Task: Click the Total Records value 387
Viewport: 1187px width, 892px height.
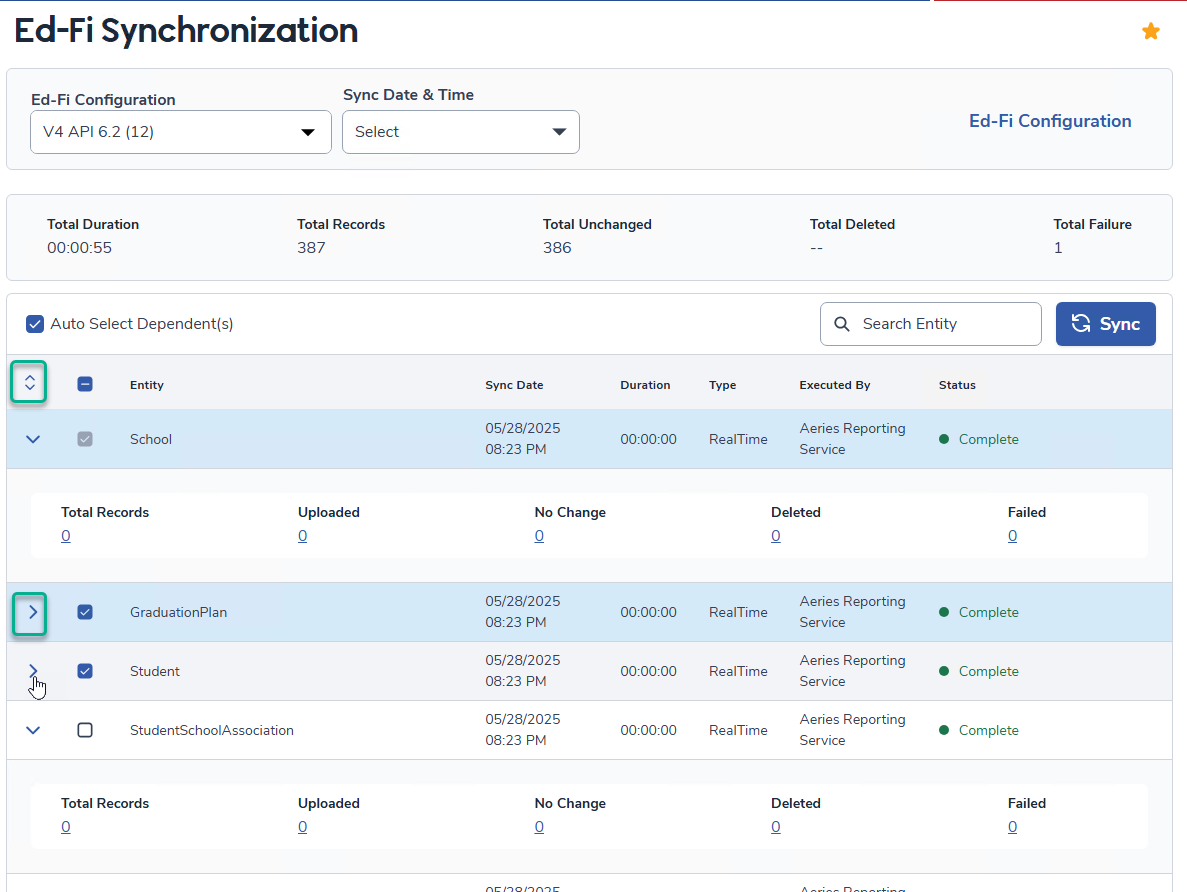Action: pyautogui.click(x=311, y=248)
